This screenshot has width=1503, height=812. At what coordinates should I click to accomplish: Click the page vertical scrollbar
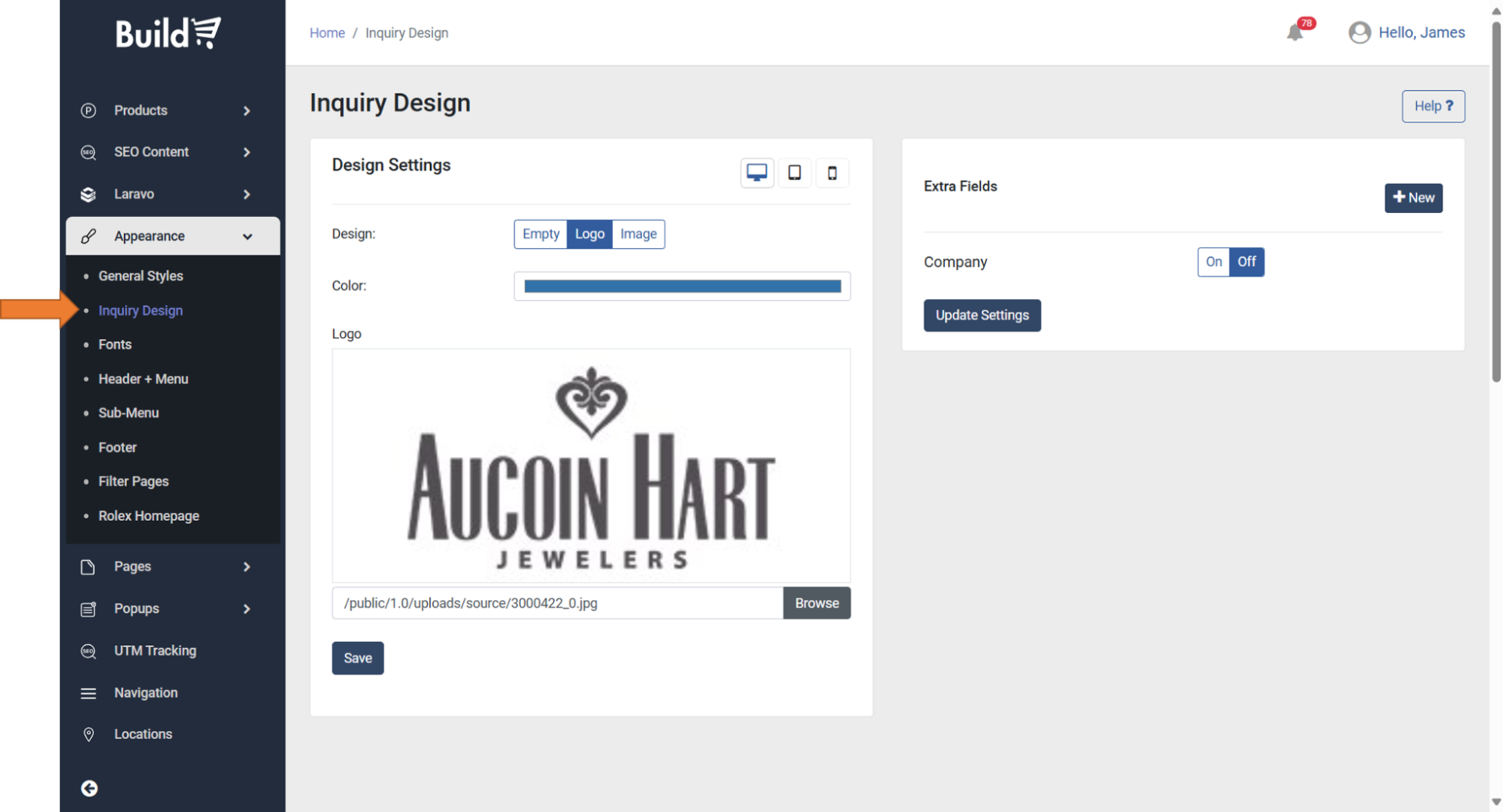coord(1495,201)
